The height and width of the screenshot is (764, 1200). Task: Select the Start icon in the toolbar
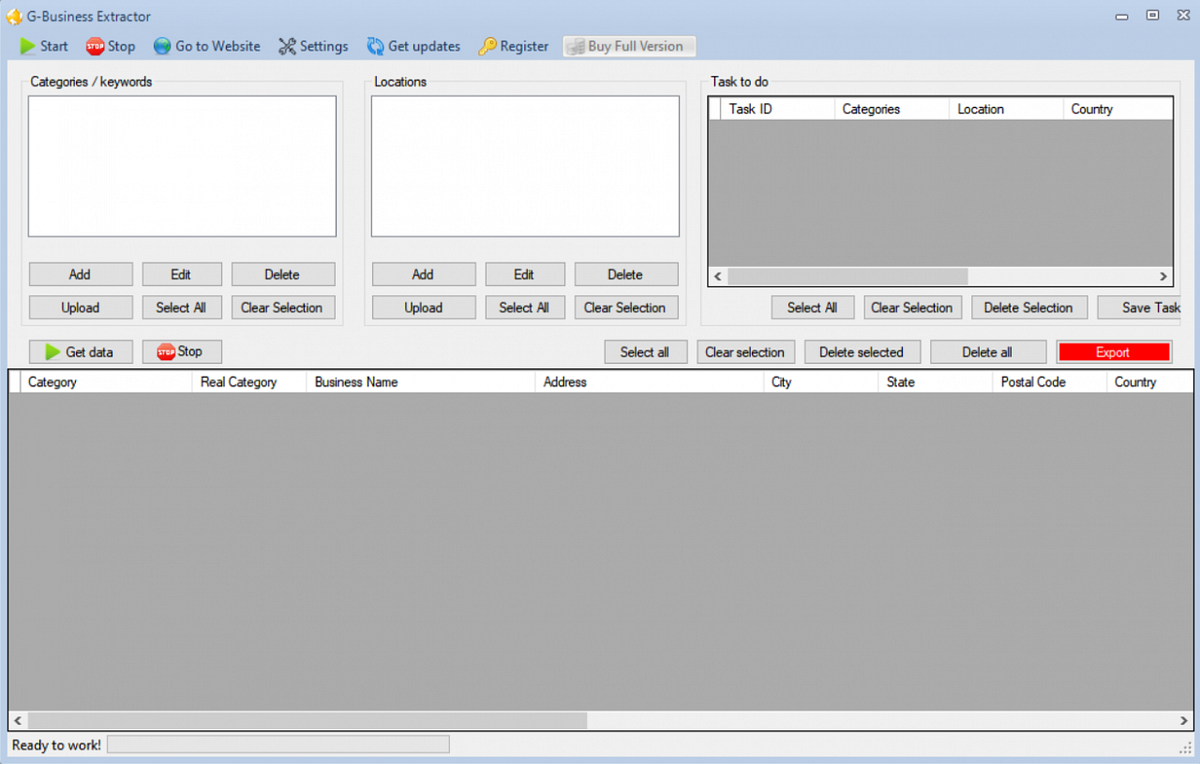click(29, 46)
